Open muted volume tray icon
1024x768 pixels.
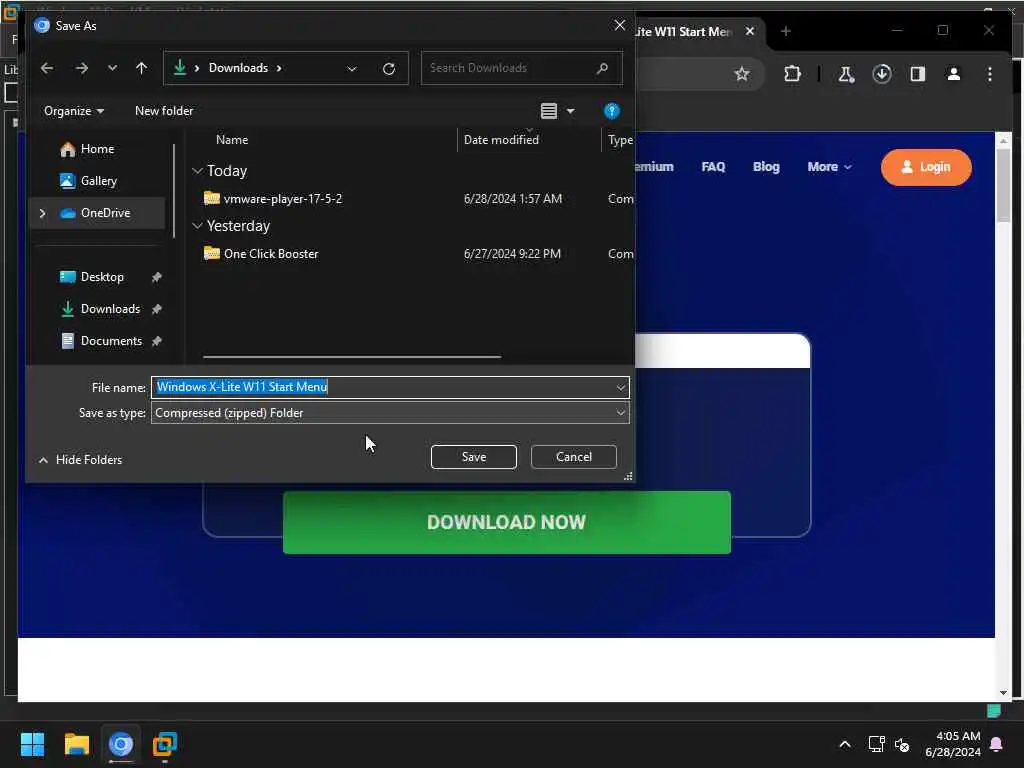tap(902, 744)
